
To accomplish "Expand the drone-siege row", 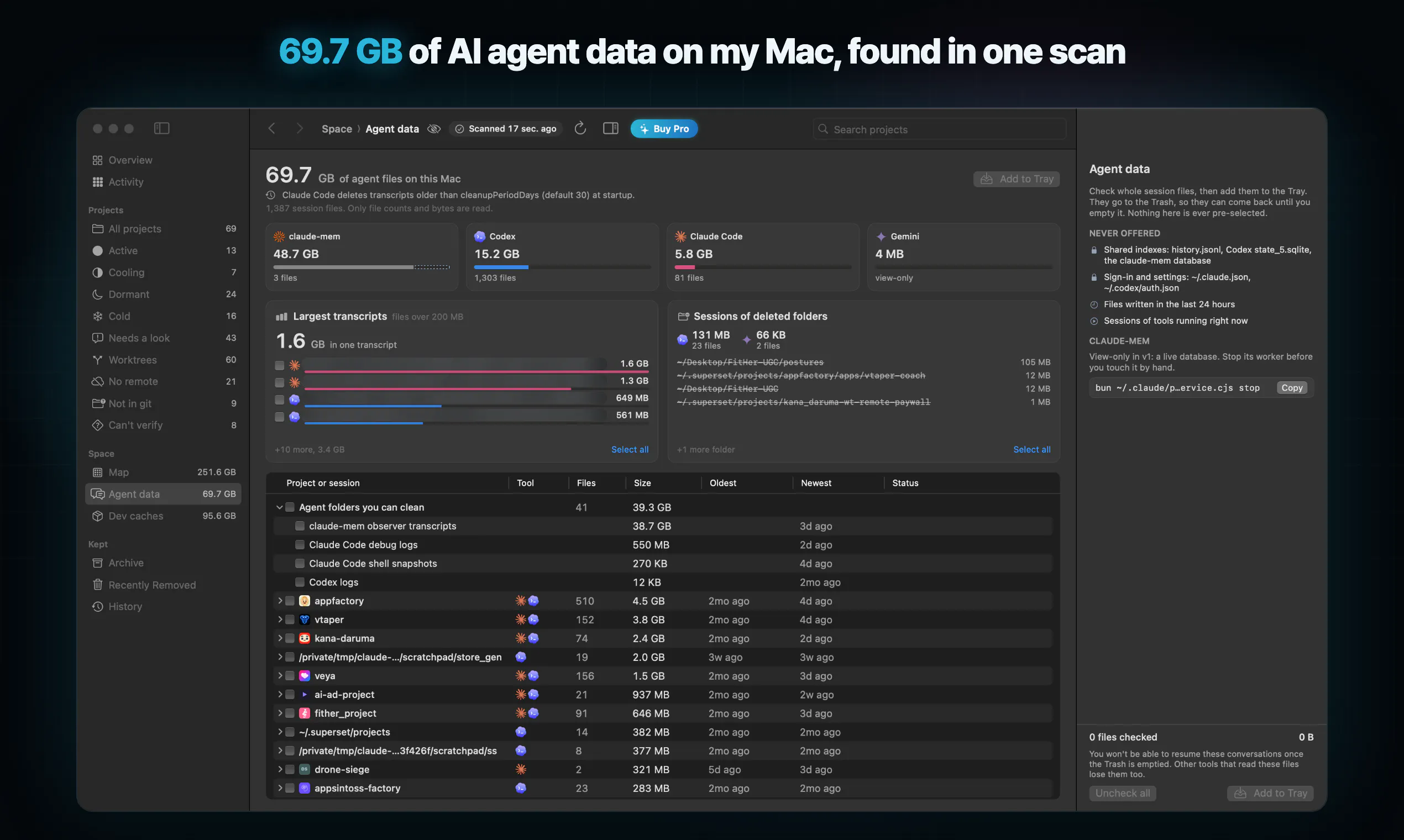I will click(x=279, y=769).
